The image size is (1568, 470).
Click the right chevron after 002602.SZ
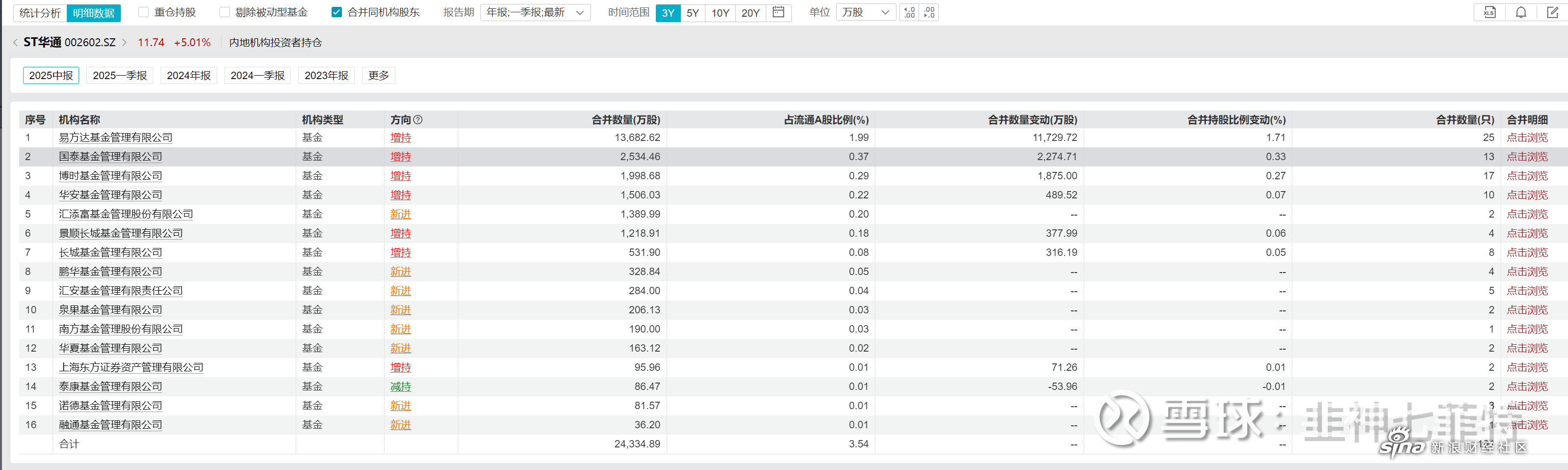125,43
